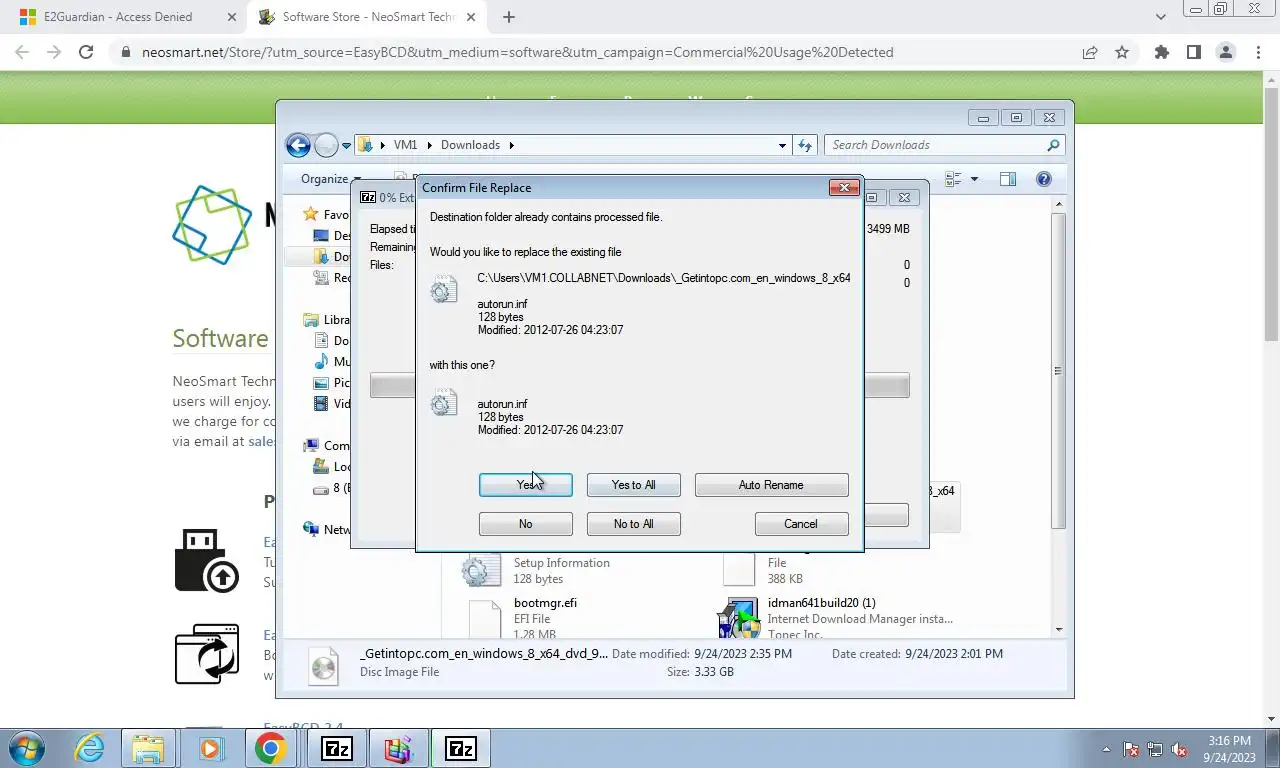Image resolution: width=1280 pixels, height=768 pixels.
Task: Refresh the Downloads folder view
Action: pos(805,145)
